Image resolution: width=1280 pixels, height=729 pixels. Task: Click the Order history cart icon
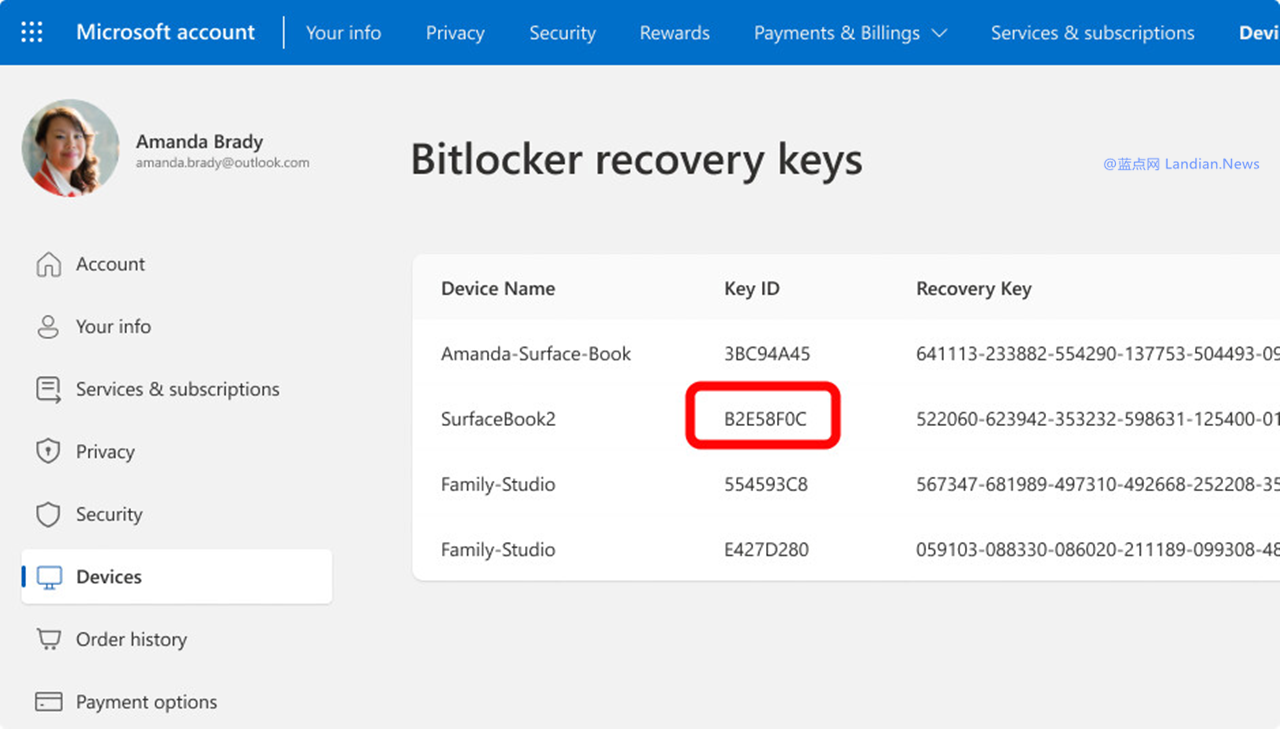[x=48, y=639]
